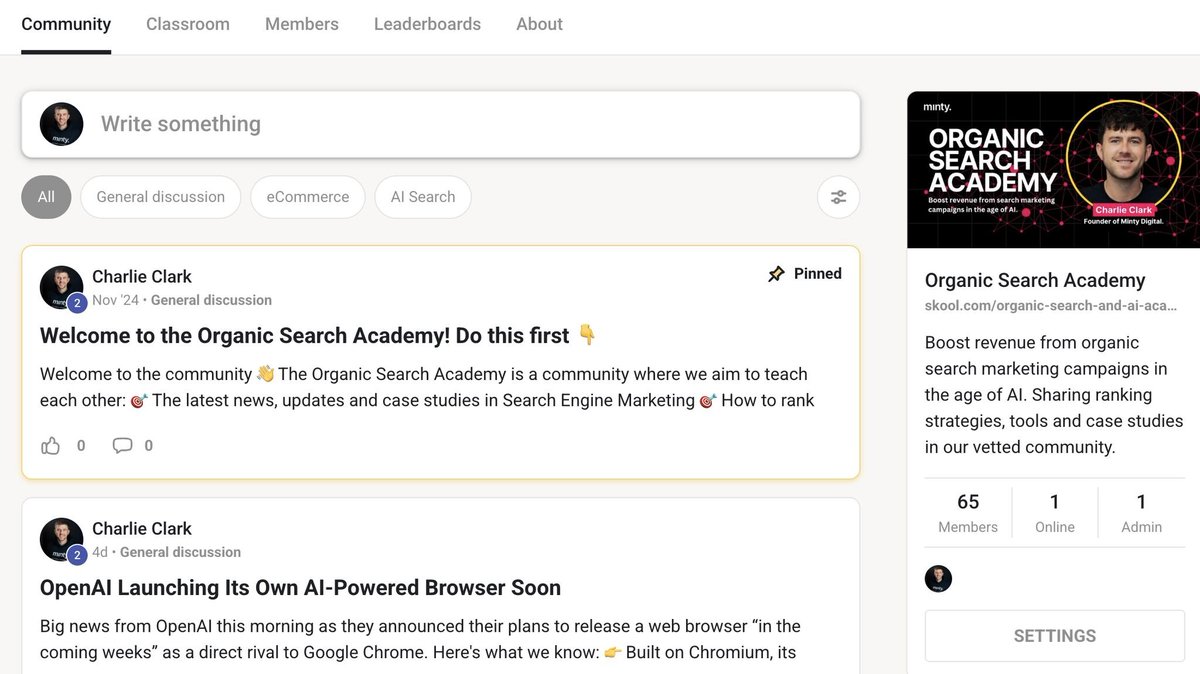Filter posts by eCommerce
The image size is (1200, 674).
[x=307, y=197]
